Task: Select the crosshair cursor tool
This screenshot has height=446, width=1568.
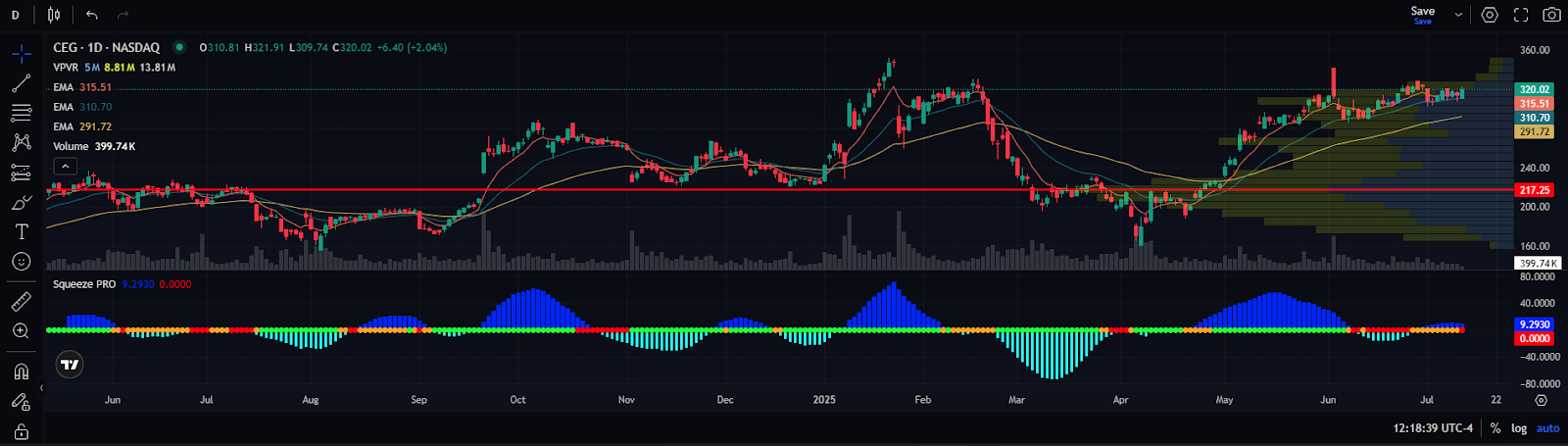Action: 21,53
